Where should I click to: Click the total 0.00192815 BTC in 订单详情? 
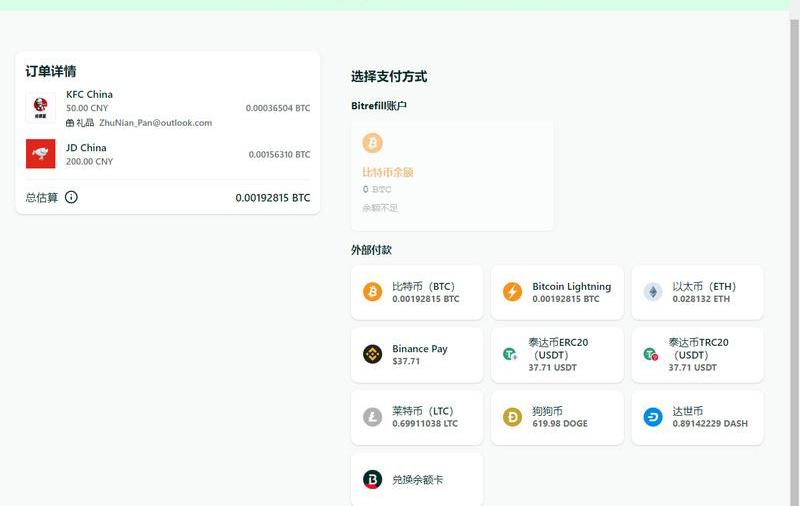(x=272, y=198)
